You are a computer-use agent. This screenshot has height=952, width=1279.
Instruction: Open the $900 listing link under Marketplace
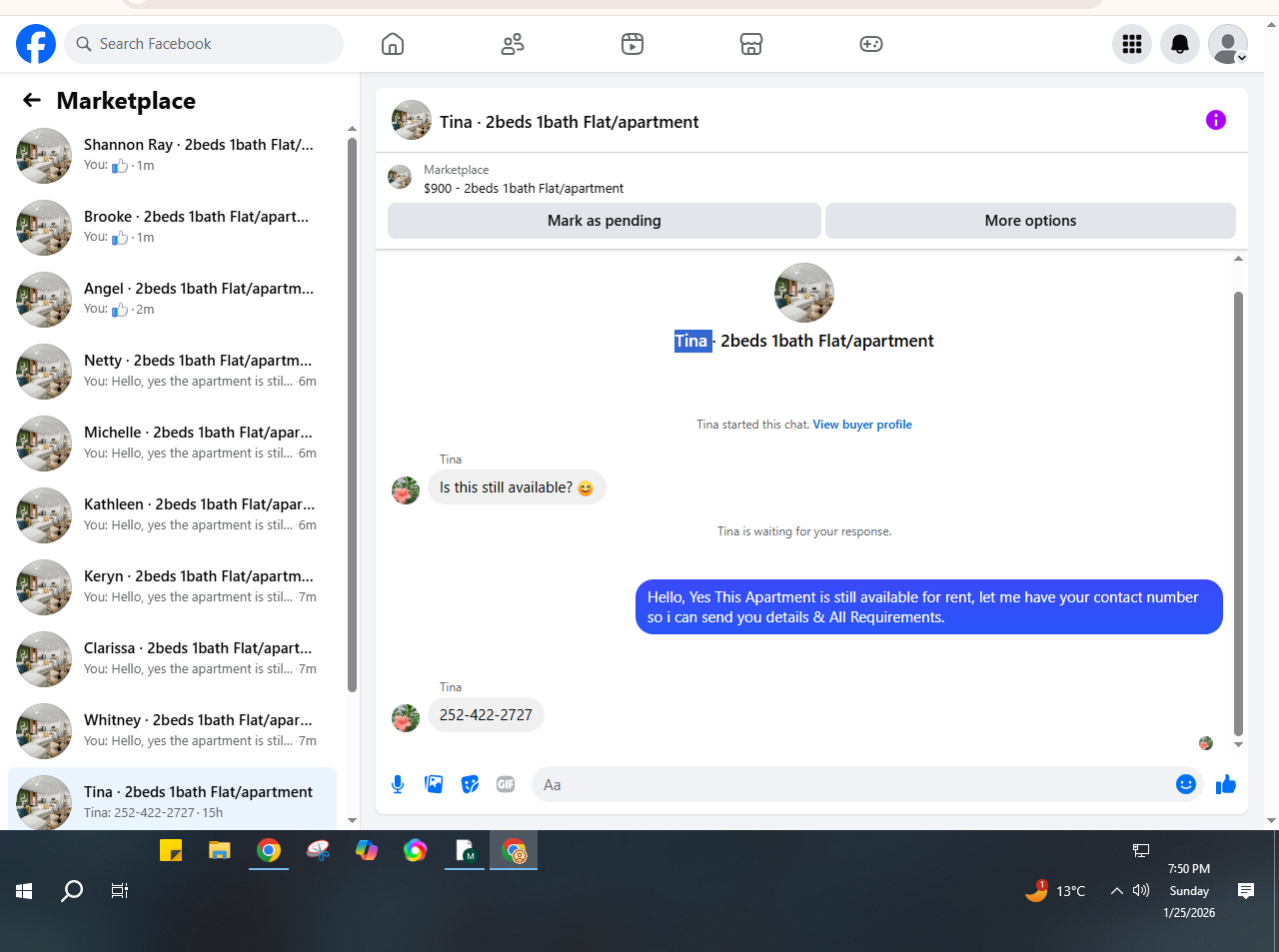tap(524, 188)
